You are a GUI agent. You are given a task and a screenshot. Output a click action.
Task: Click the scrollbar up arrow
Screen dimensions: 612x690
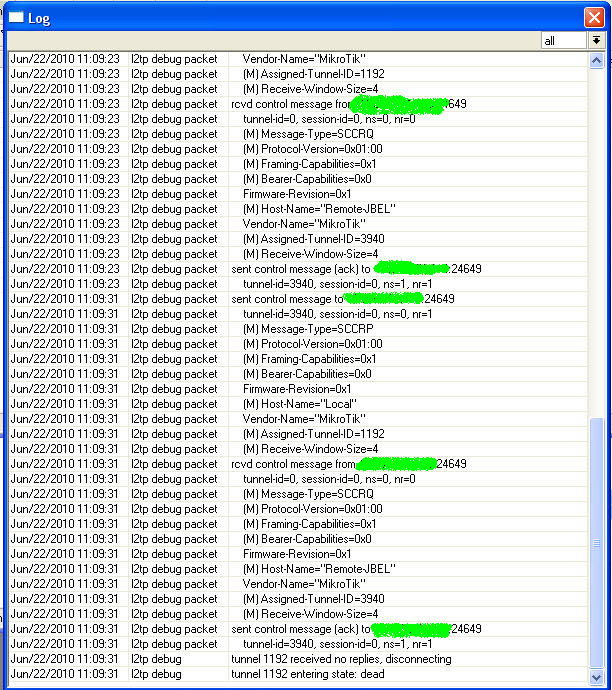[x=596, y=60]
